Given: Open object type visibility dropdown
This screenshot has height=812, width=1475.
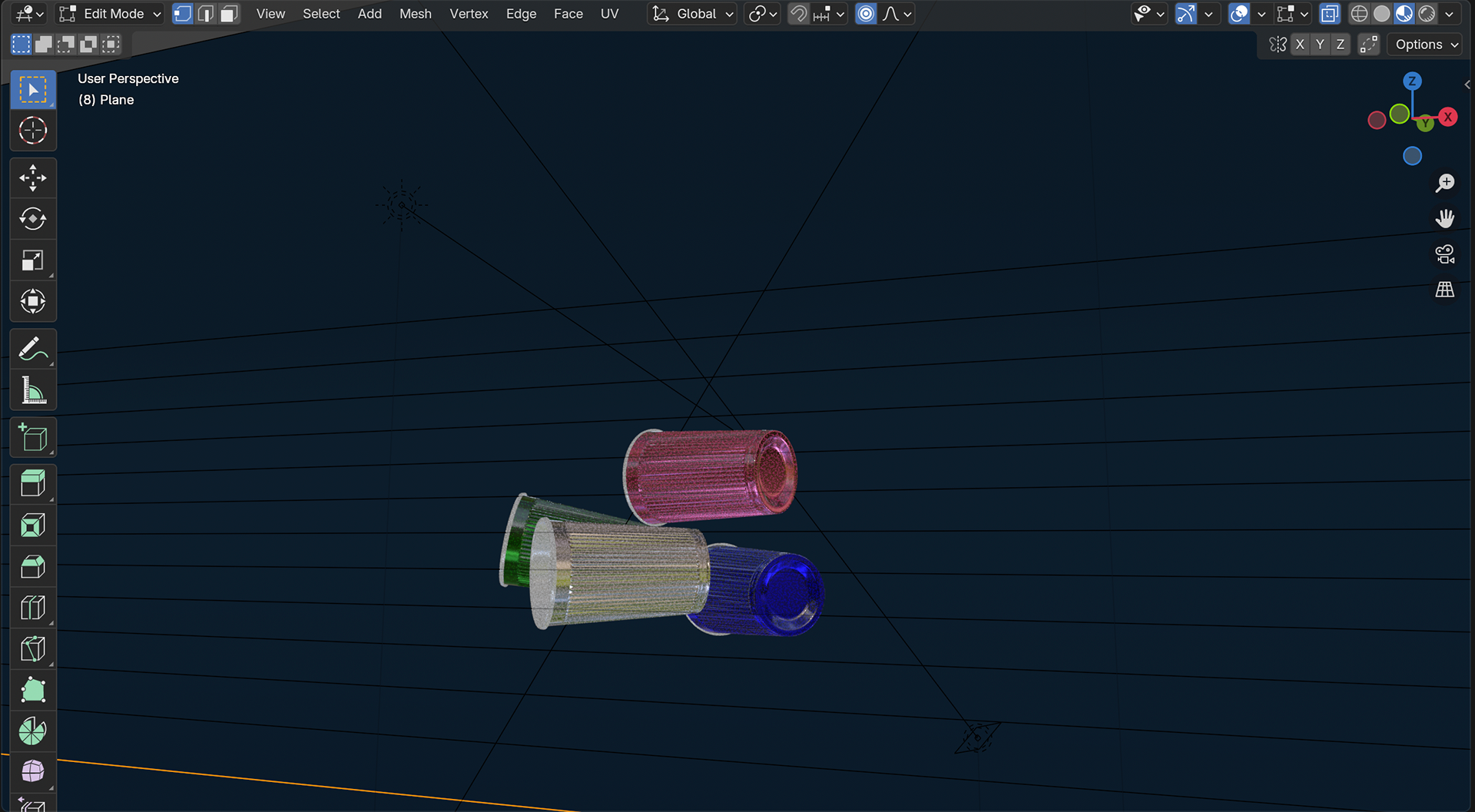Looking at the screenshot, I should coord(1149,14).
